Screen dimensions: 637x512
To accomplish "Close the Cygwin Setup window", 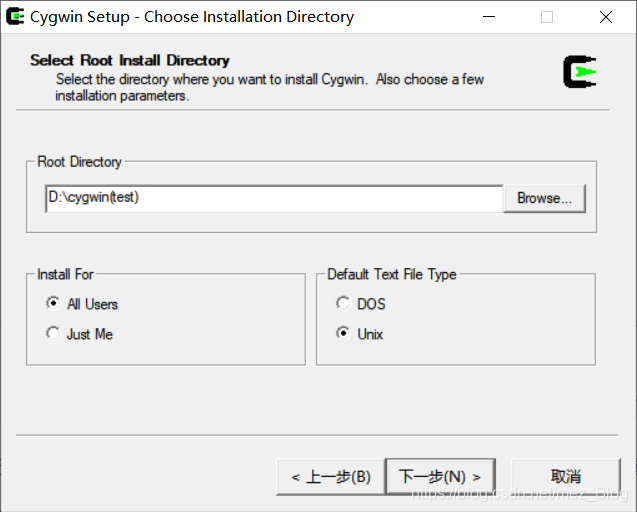I will [606, 17].
